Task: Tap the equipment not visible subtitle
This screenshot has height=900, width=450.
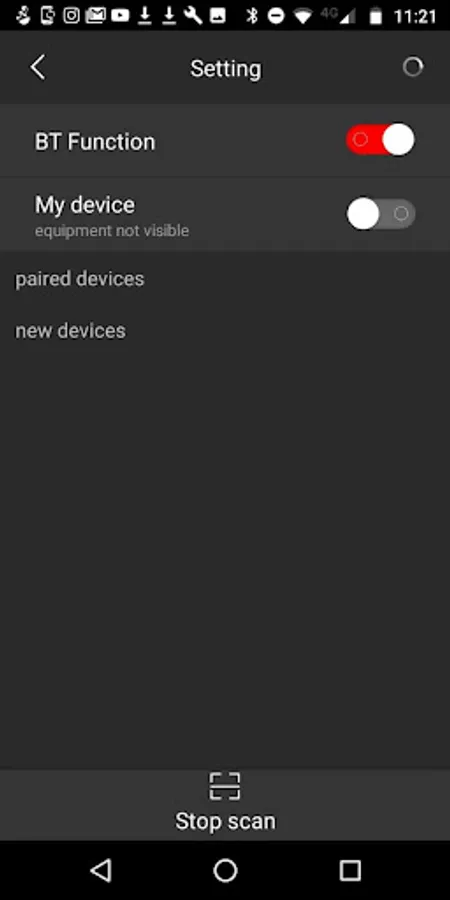Action: click(112, 231)
